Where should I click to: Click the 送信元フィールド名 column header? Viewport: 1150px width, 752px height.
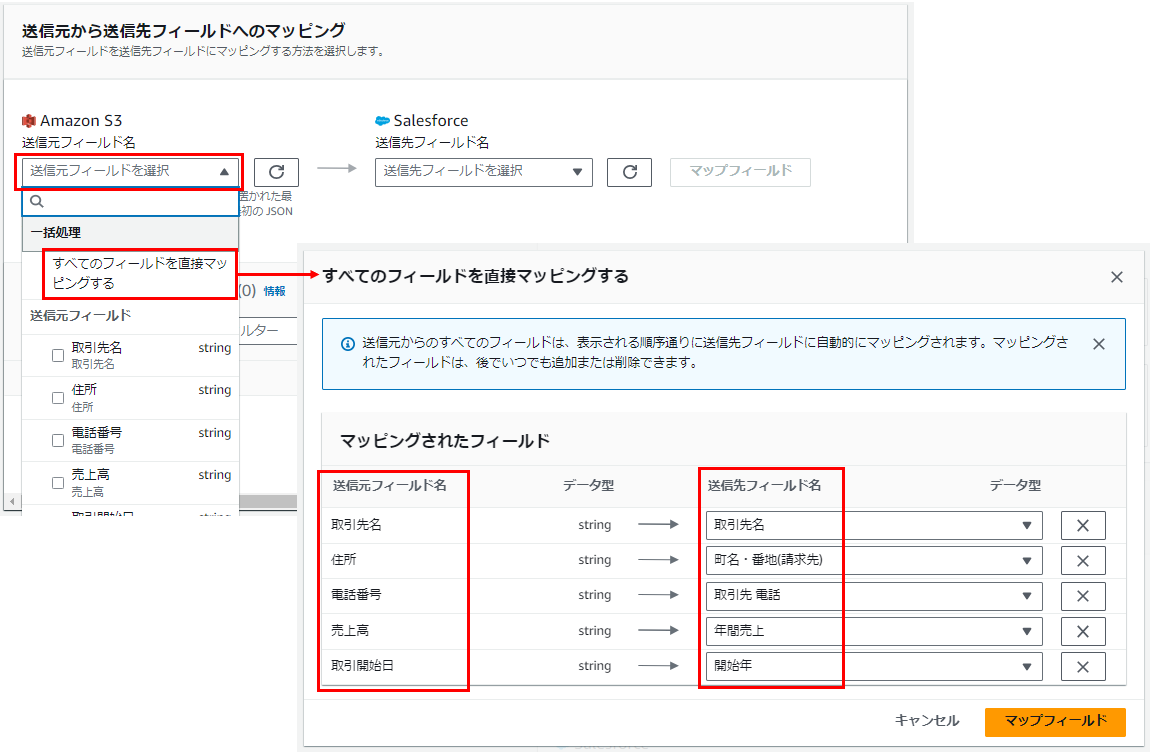click(x=389, y=485)
